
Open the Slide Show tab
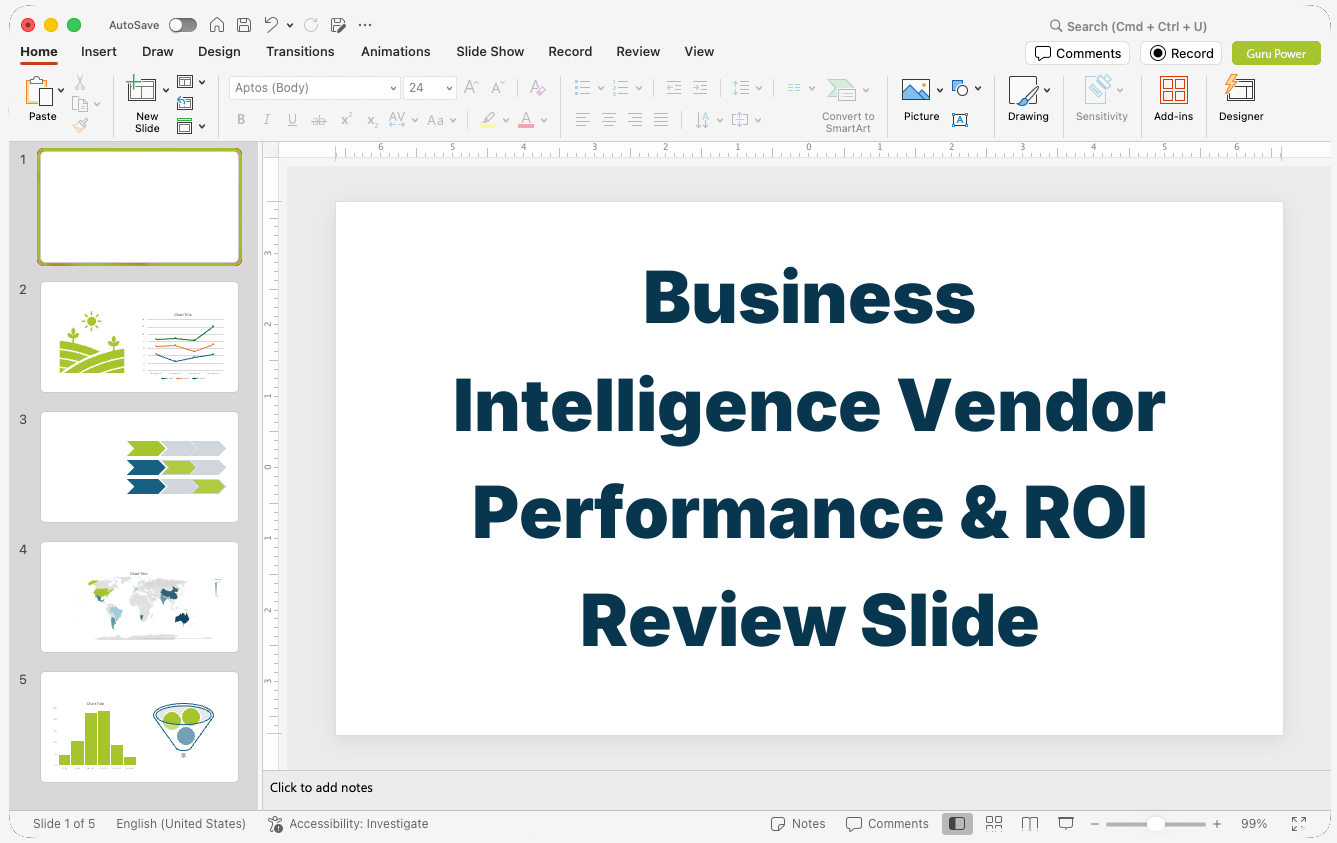[490, 52]
